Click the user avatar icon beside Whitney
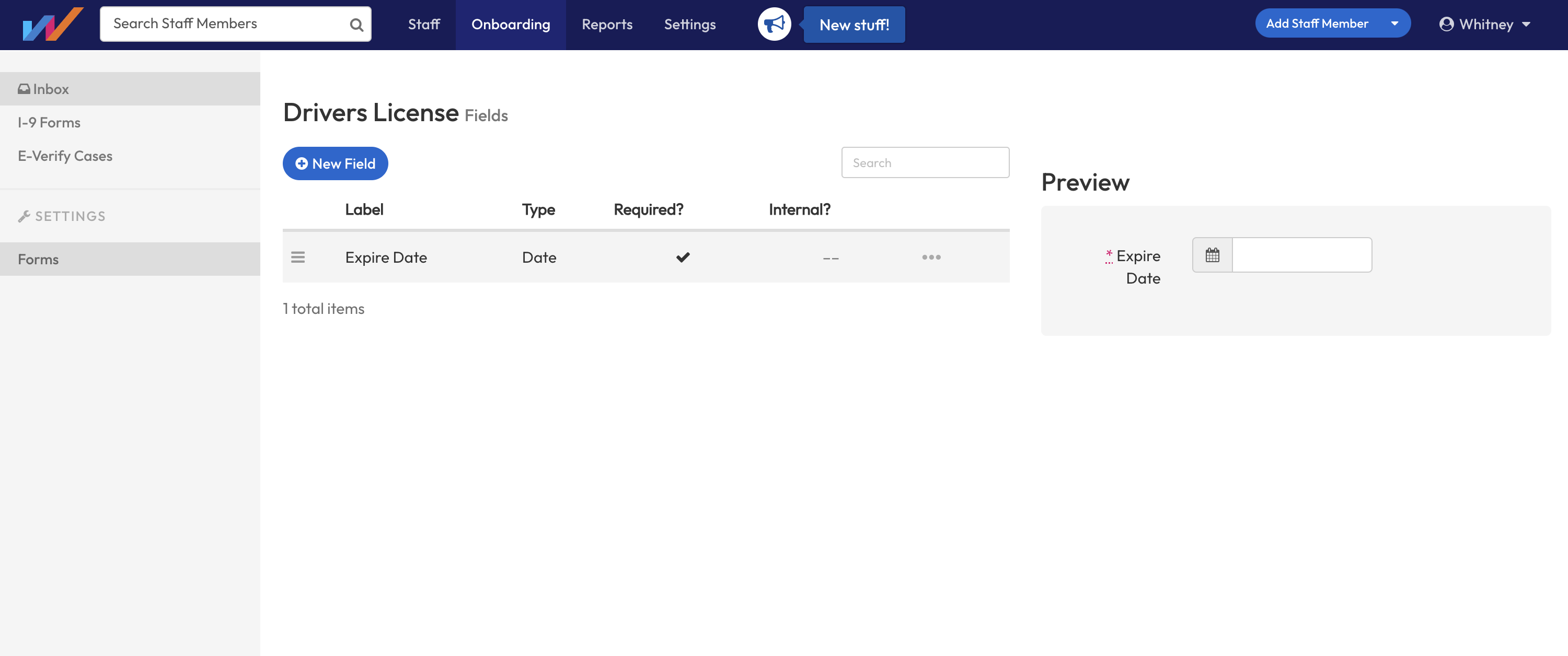1568x656 pixels. tap(1448, 24)
